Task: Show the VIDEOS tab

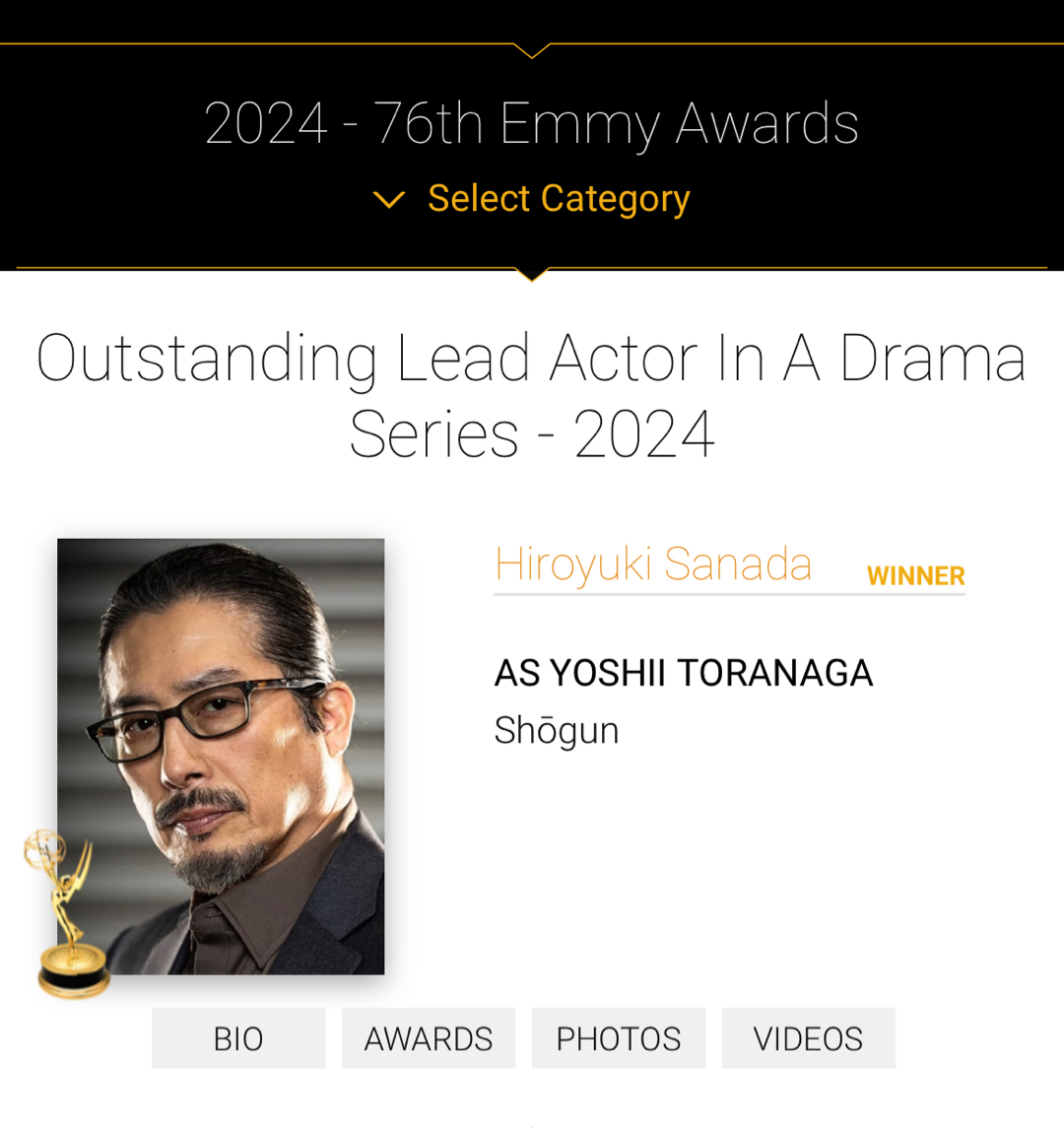Action: point(809,1038)
